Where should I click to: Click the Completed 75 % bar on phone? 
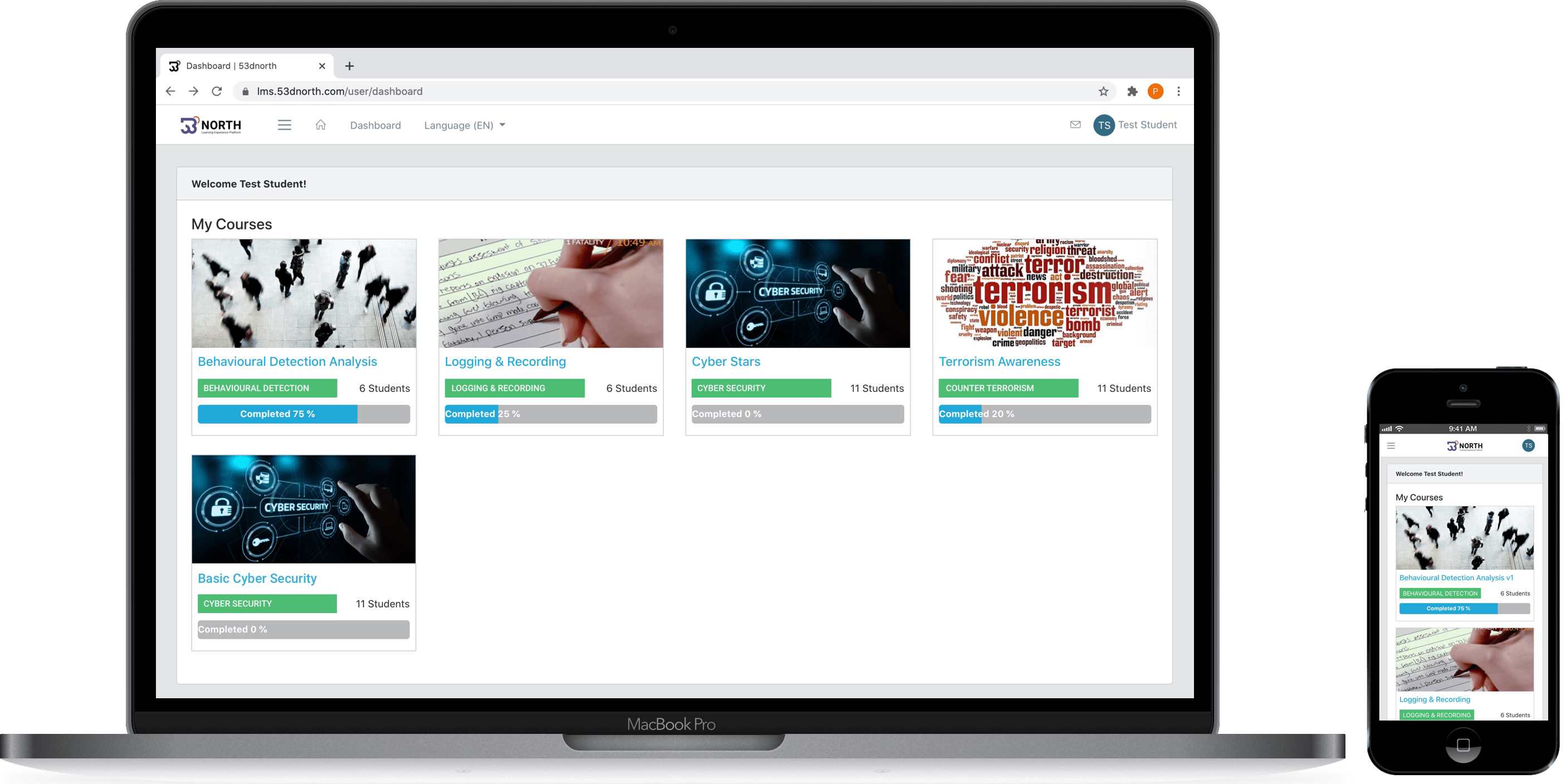click(x=1464, y=609)
